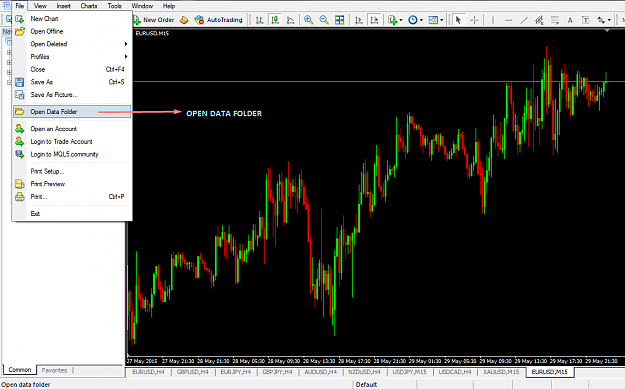Choose Open Offline menu entry

pos(72,31)
